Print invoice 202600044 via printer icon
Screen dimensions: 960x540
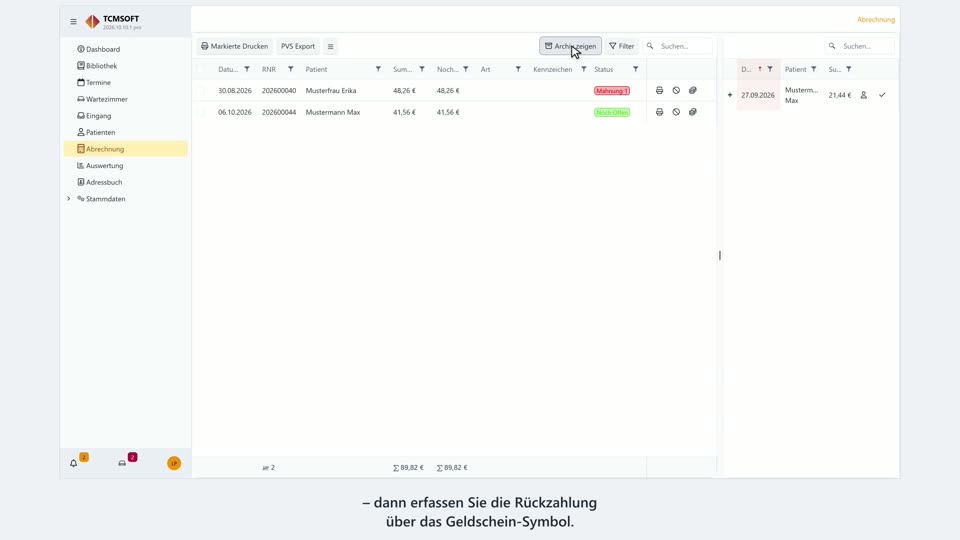(x=659, y=112)
